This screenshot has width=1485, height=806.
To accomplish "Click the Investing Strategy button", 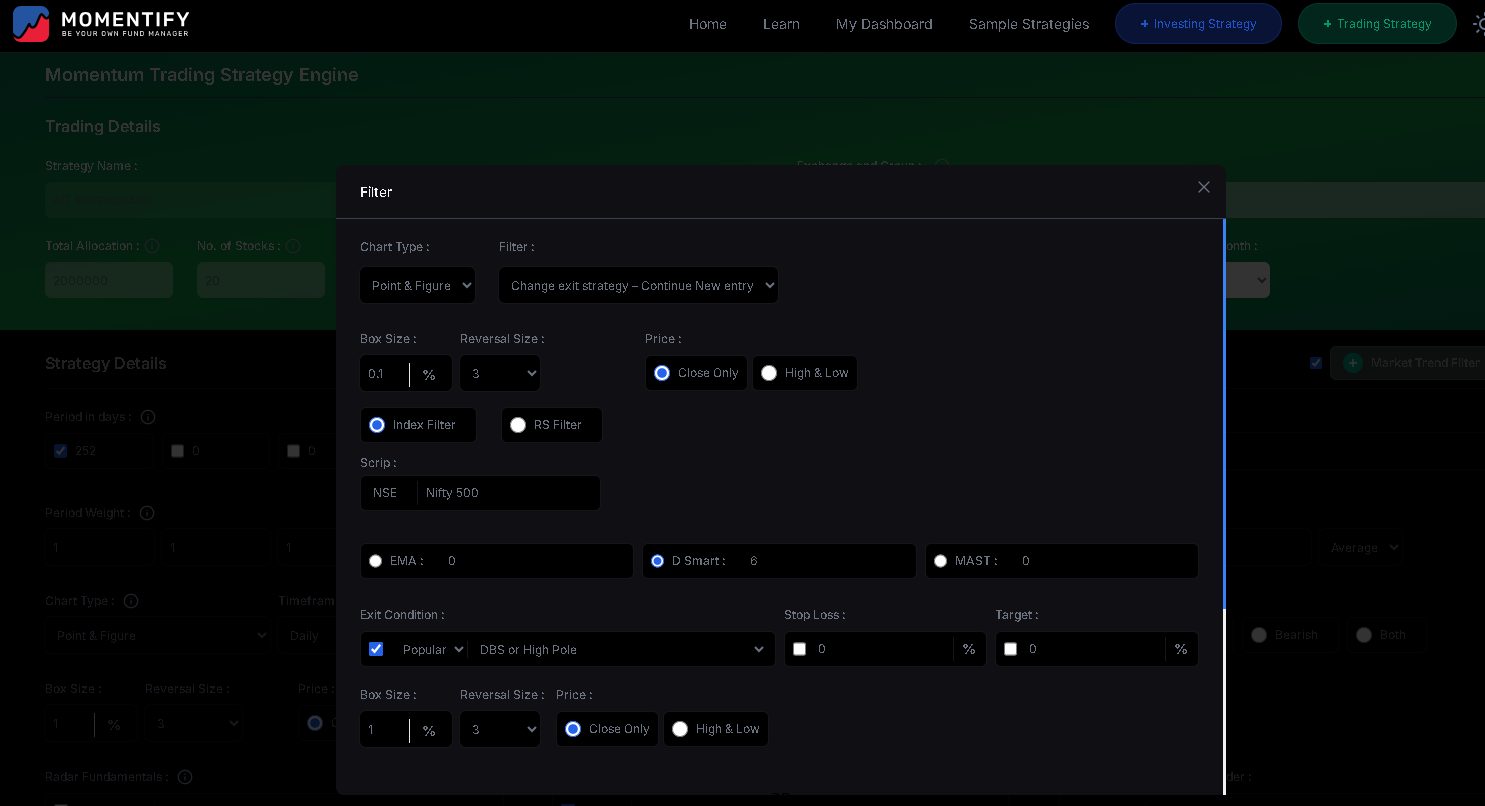I will point(1198,24).
